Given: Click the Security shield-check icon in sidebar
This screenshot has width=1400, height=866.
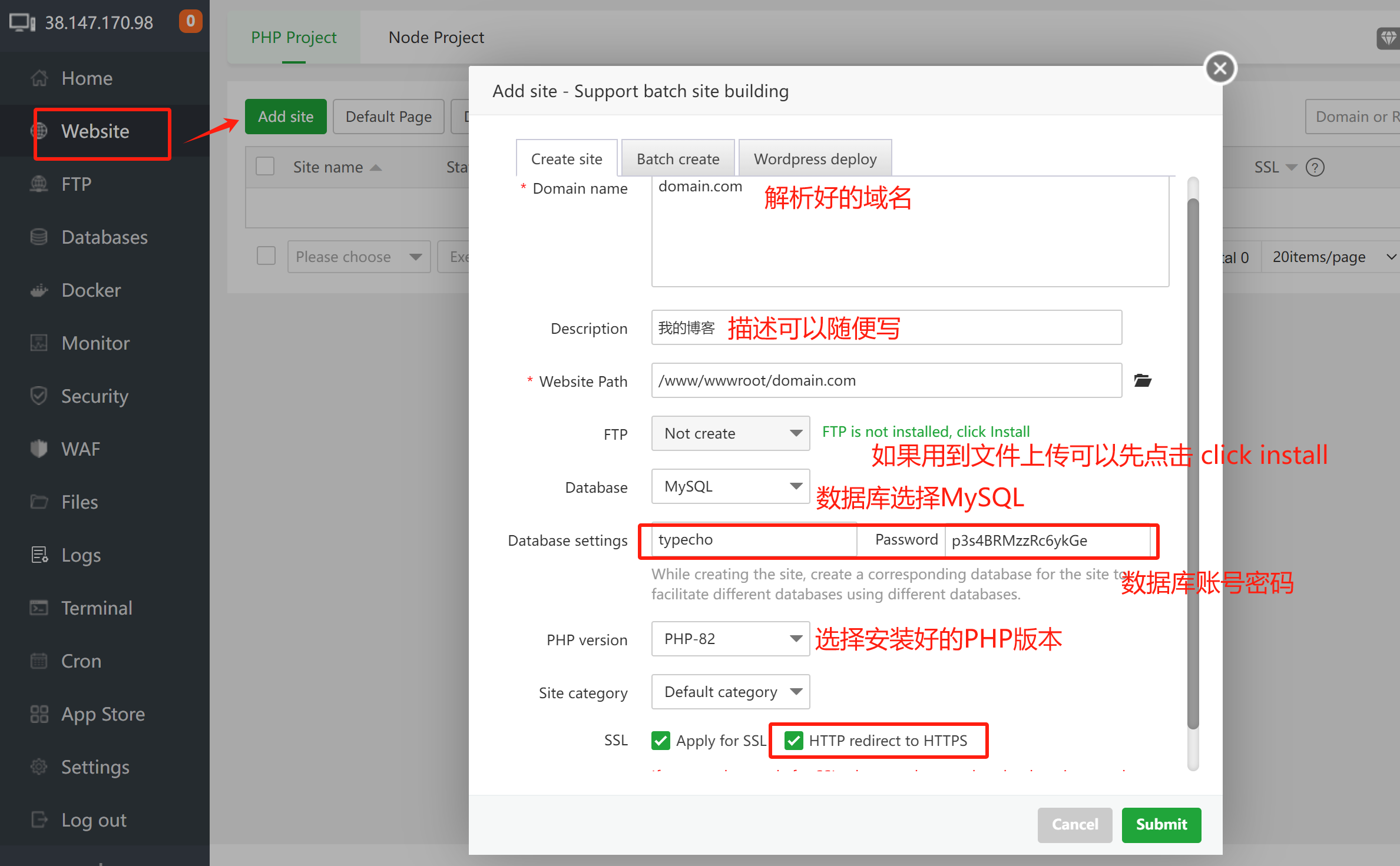Looking at the screenshot, I should [39, 396].
